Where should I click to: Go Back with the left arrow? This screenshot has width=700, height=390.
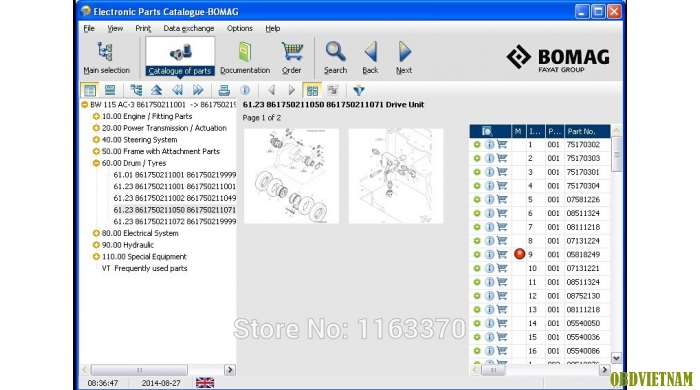coord(370,57)
